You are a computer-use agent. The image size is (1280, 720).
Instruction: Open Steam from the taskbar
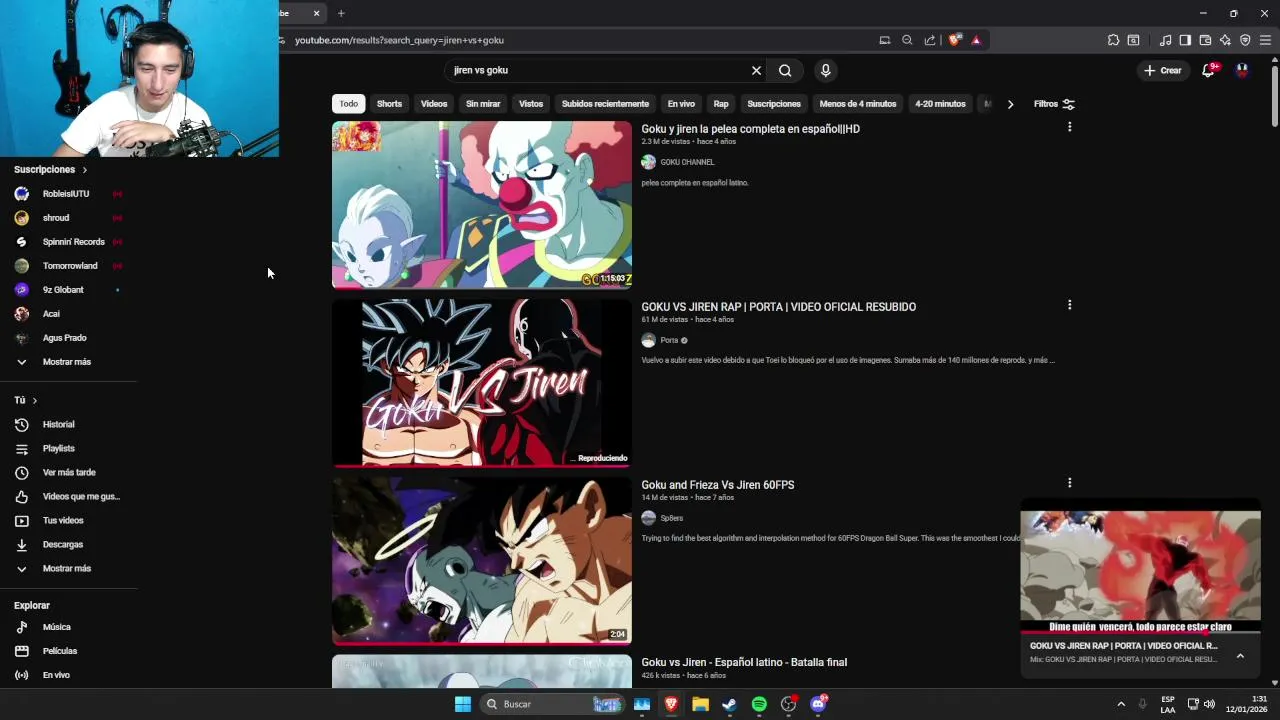[730, 704]
